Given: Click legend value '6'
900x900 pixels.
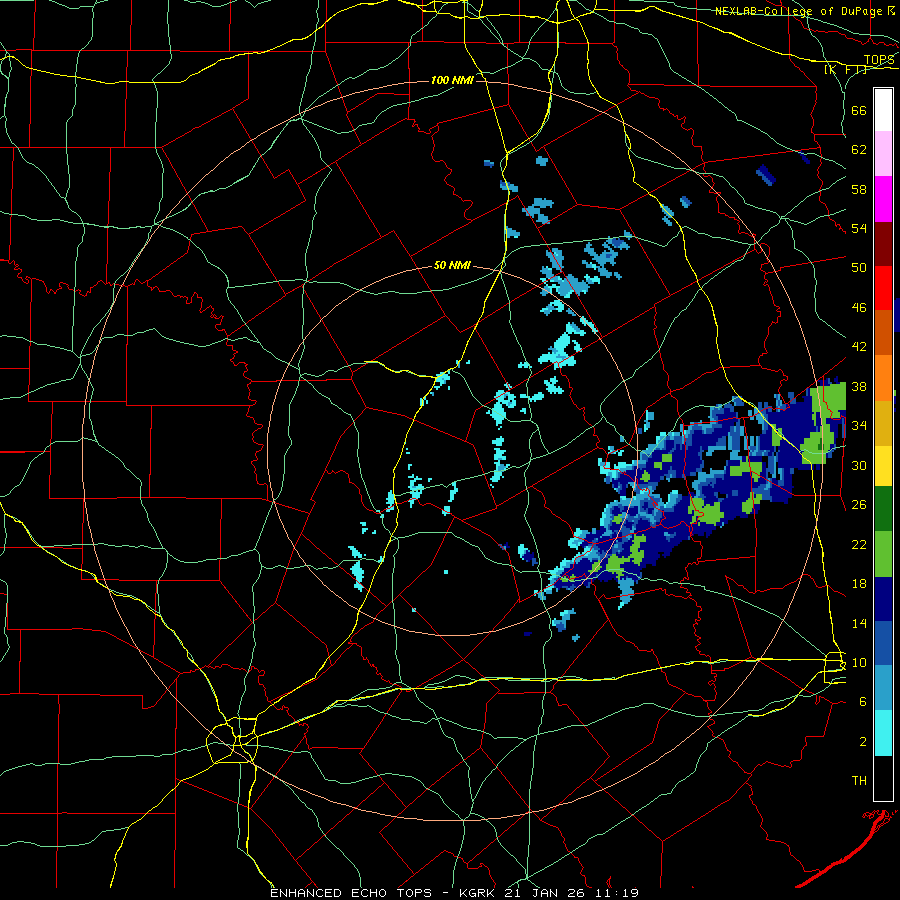Looking at the screenshot, I should coord(863,702).
